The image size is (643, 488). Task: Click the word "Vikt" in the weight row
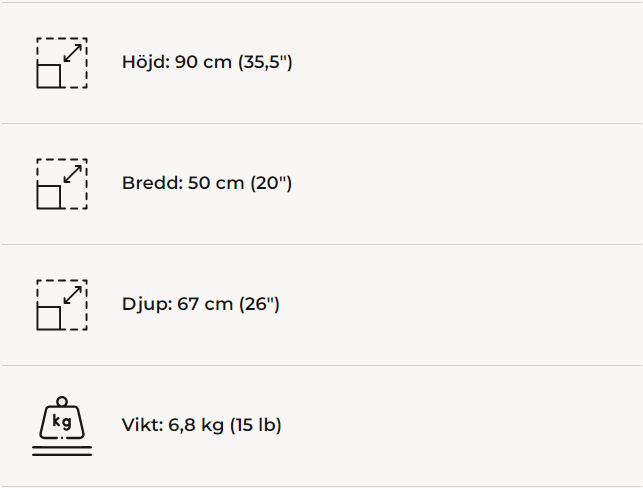click(139, 425)
